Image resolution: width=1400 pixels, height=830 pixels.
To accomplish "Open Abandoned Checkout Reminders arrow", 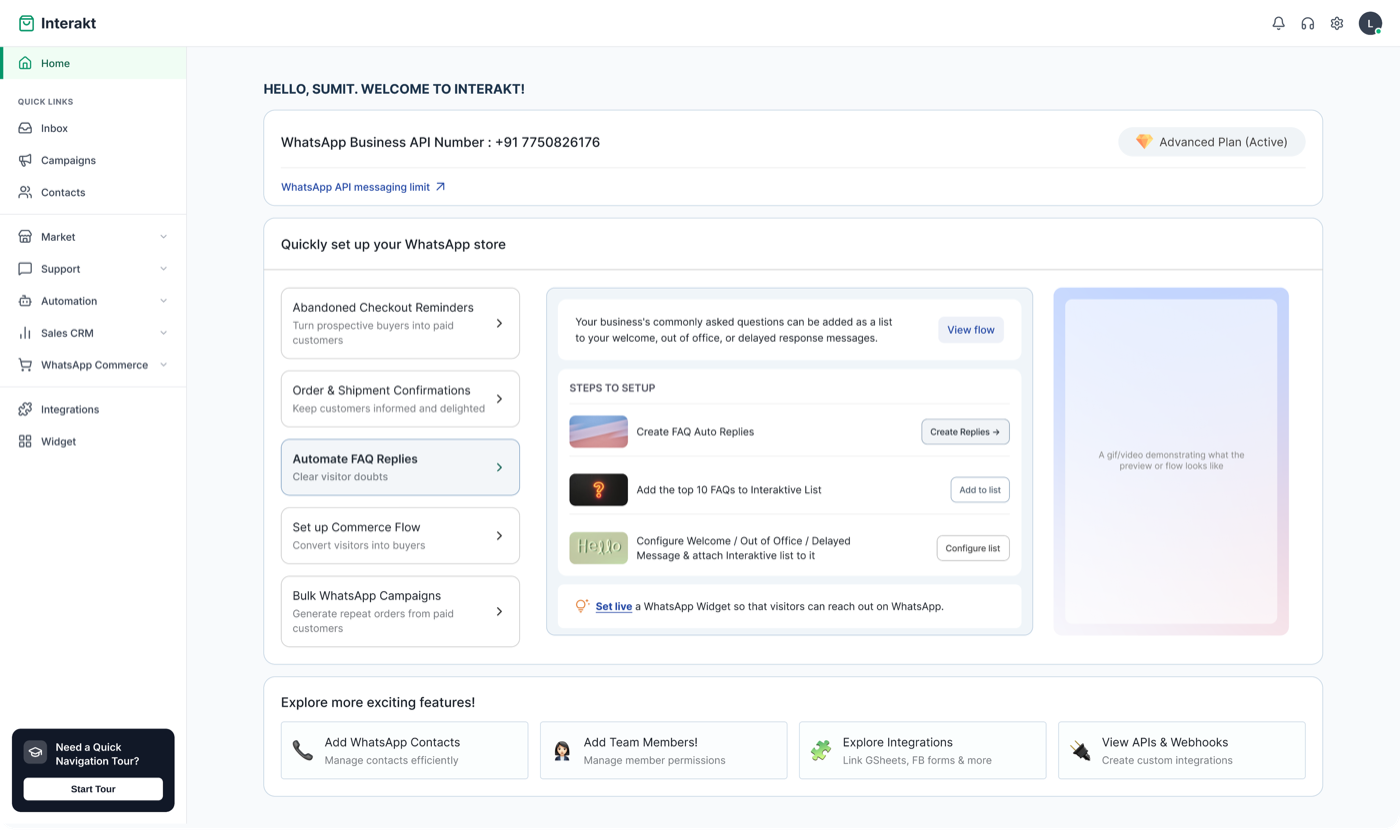I will (500, 324).
